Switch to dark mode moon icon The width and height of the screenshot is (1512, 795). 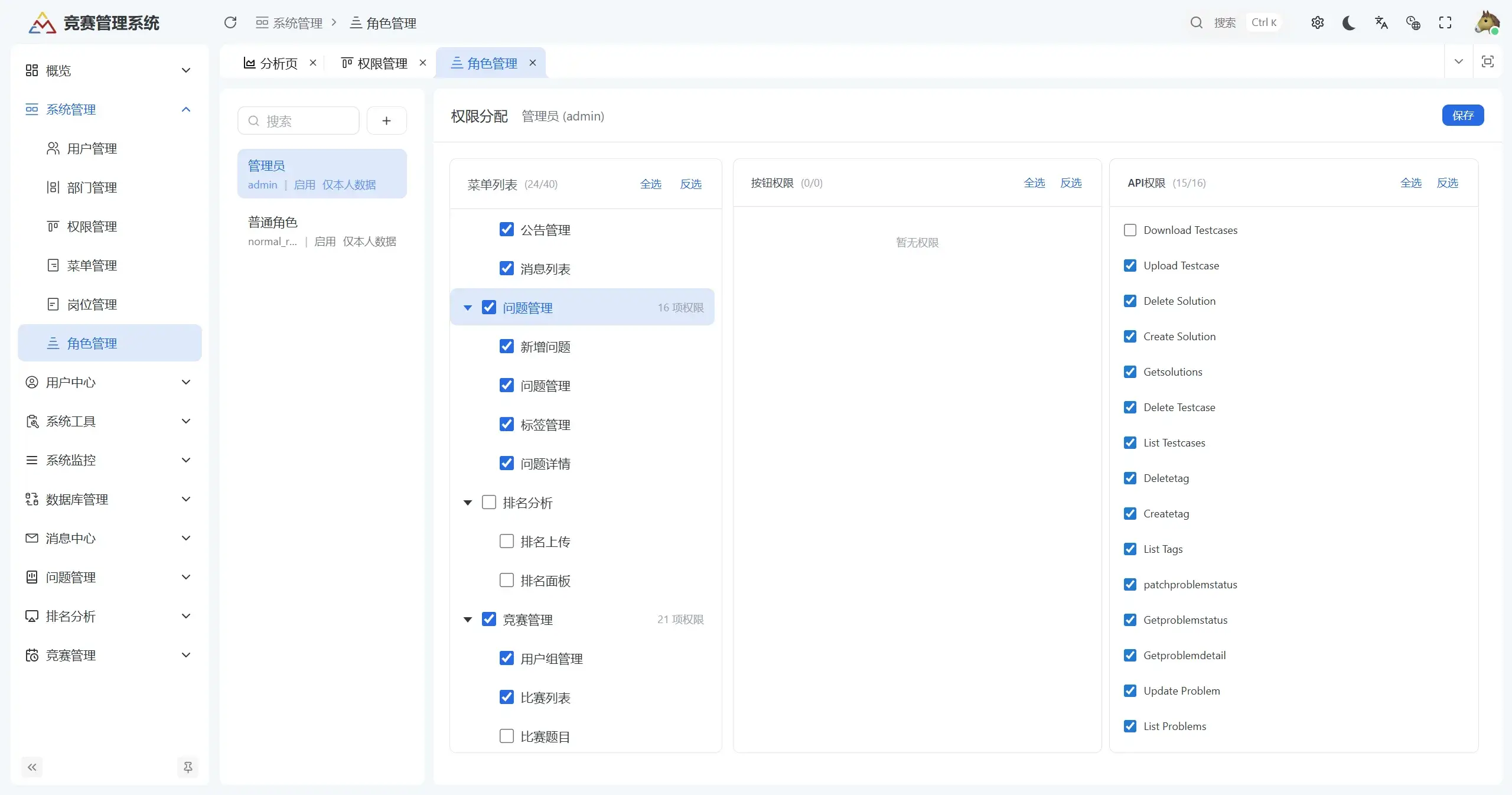(1349, 22)
